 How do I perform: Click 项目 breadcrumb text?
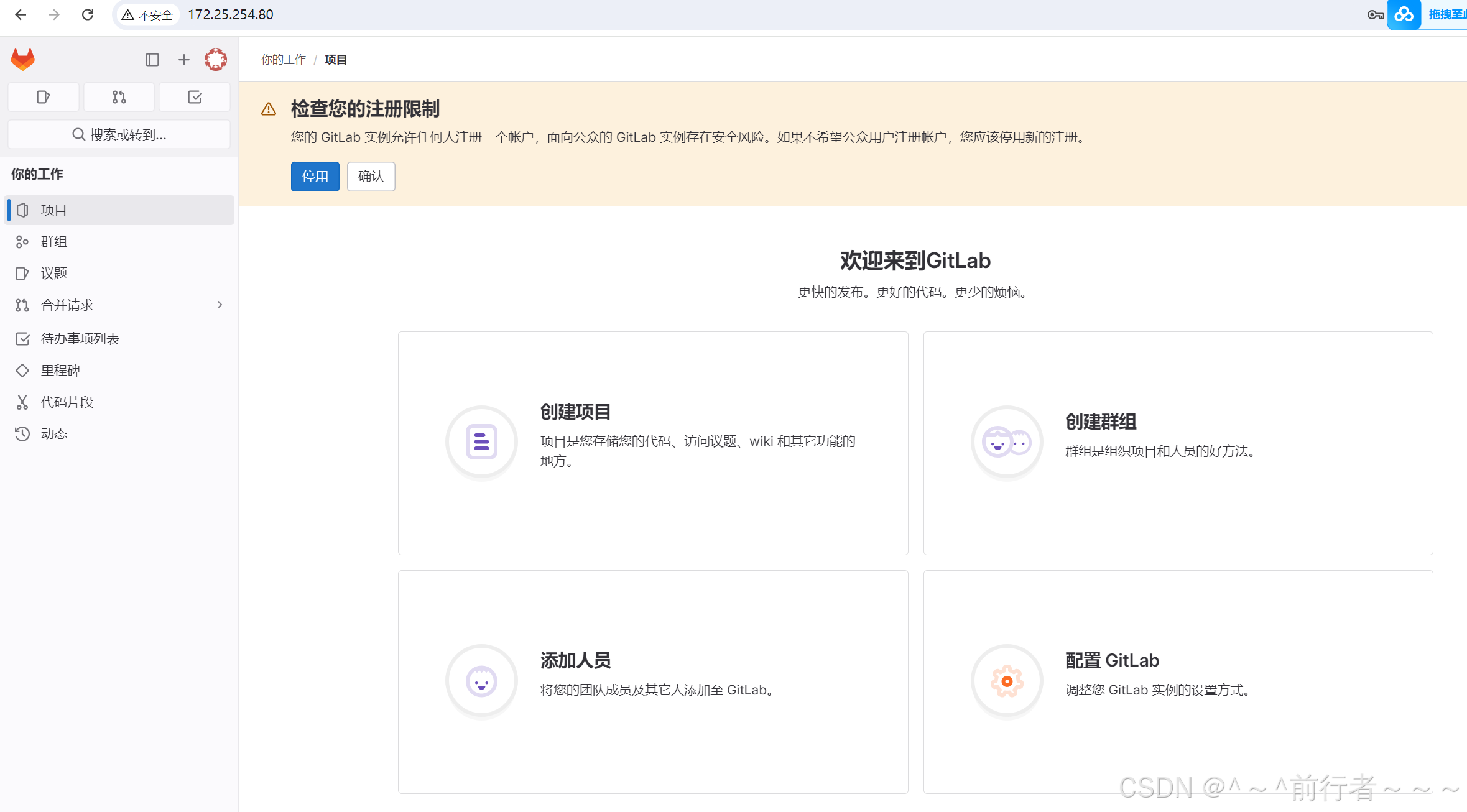pyautogui.click(x=336, y=60)
